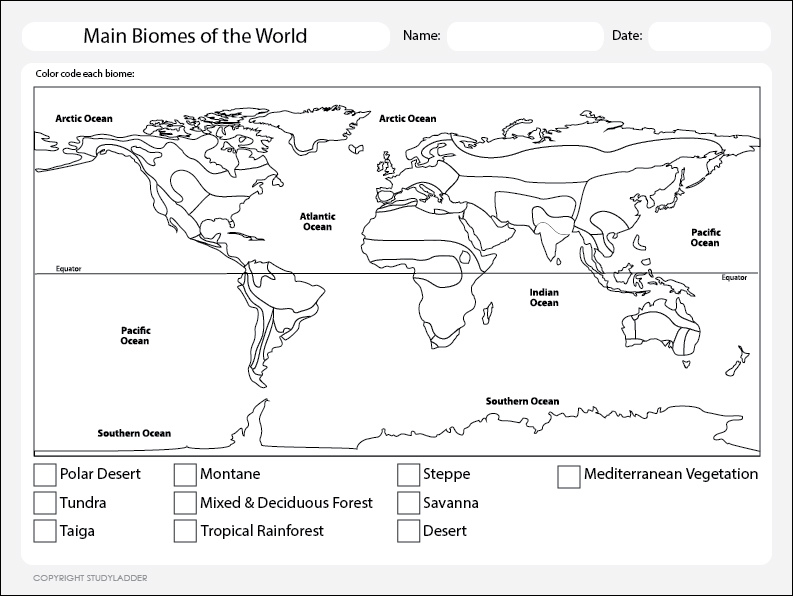Click the Main Biomes of the World title
Image resolution: width=793 pixels, height=596 pixels.
point(194,37)
